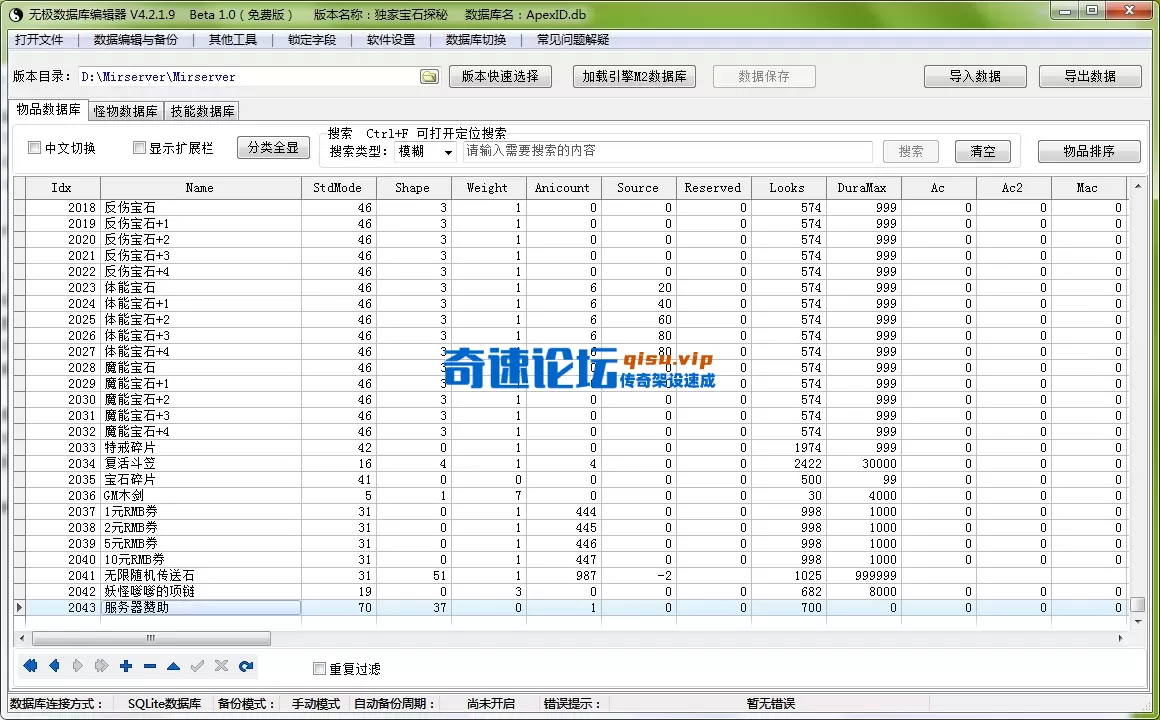Jump to first record with double-left arrow
Image resolution: width=1160 pixels, height=720 pixels.
(x=30, y=666)
